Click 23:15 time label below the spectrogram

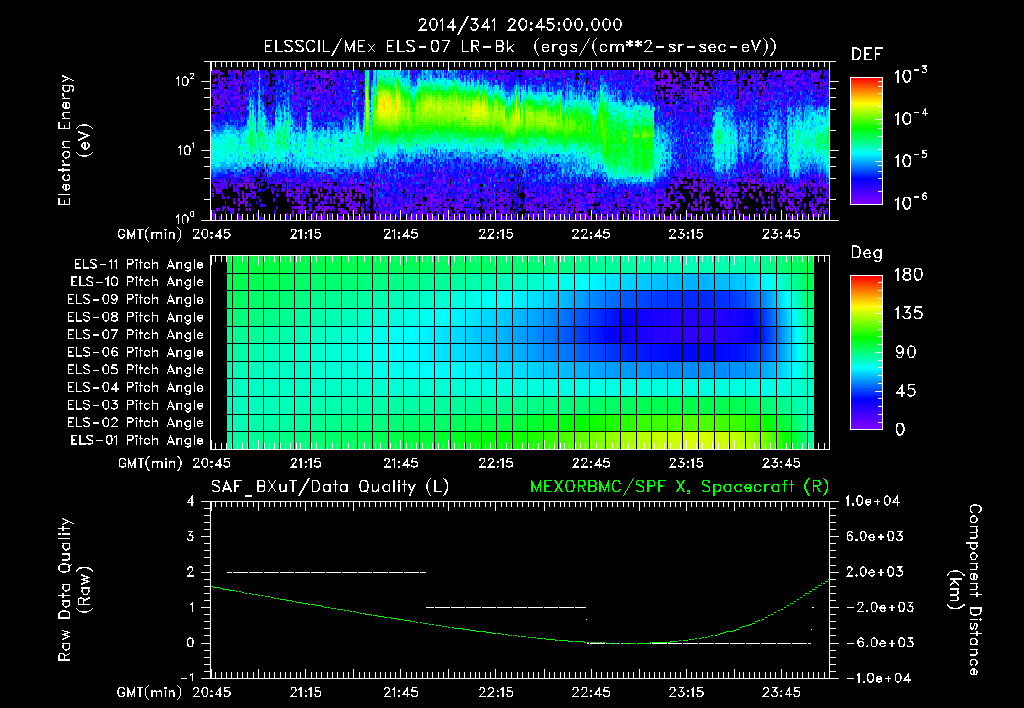[x=686, y=234]
